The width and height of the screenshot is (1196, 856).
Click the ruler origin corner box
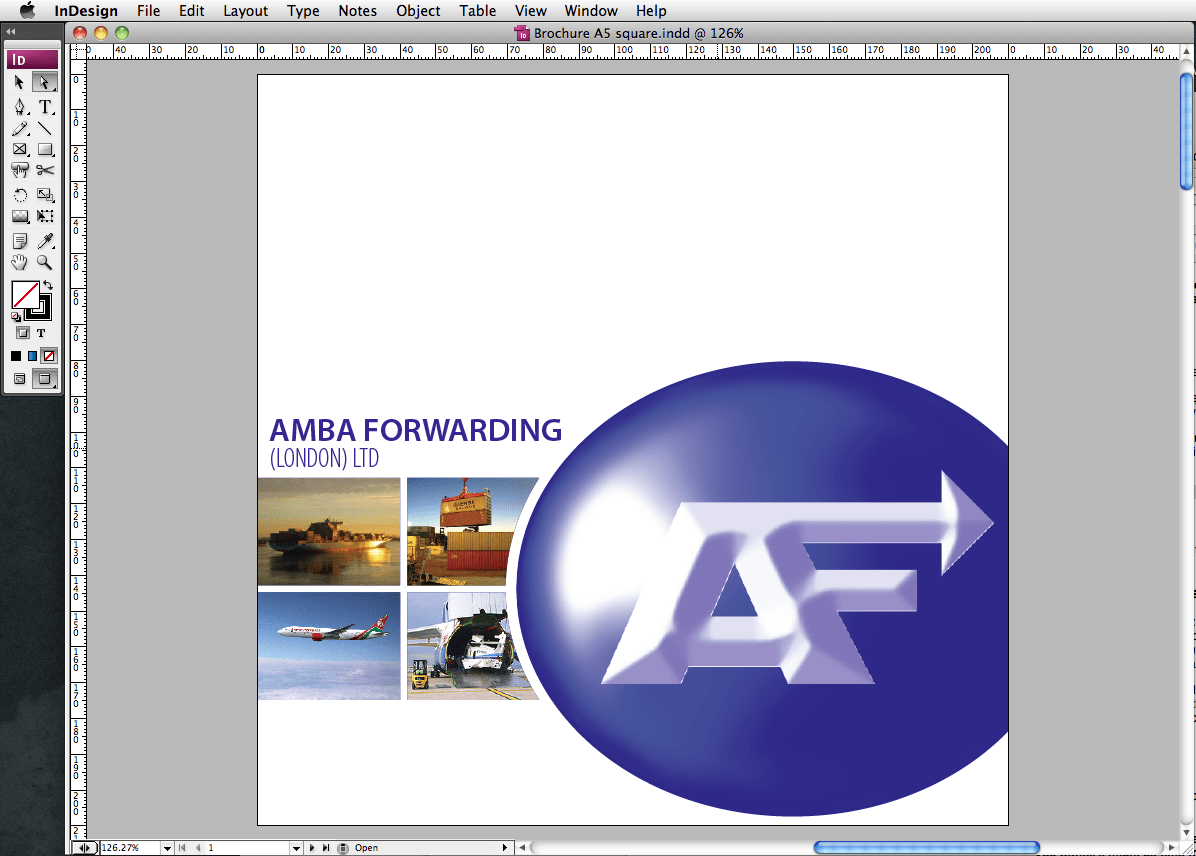[78, 51]
